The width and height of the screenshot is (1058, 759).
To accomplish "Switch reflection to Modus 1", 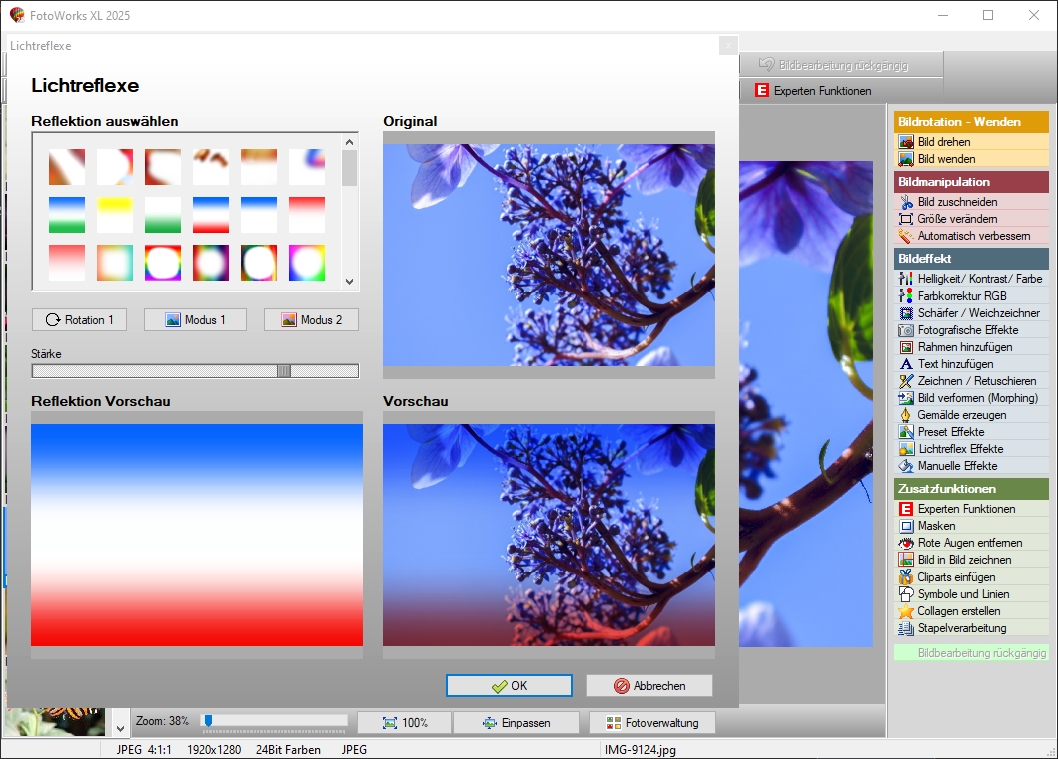I will point(195,320).
